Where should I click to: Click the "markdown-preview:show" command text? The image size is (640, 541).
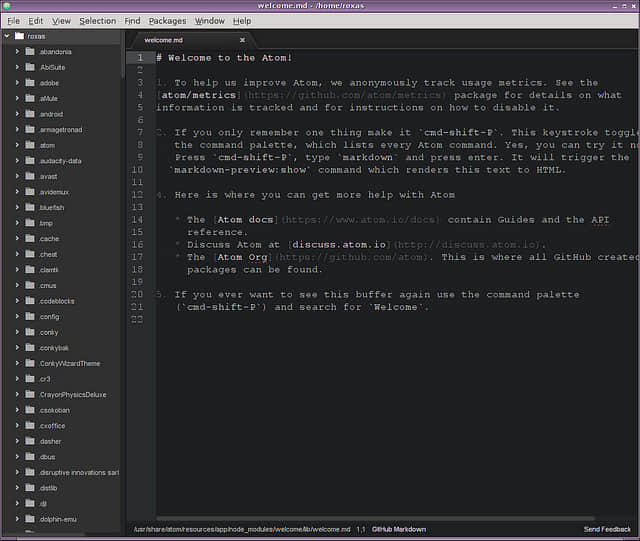tap(240, 170)
